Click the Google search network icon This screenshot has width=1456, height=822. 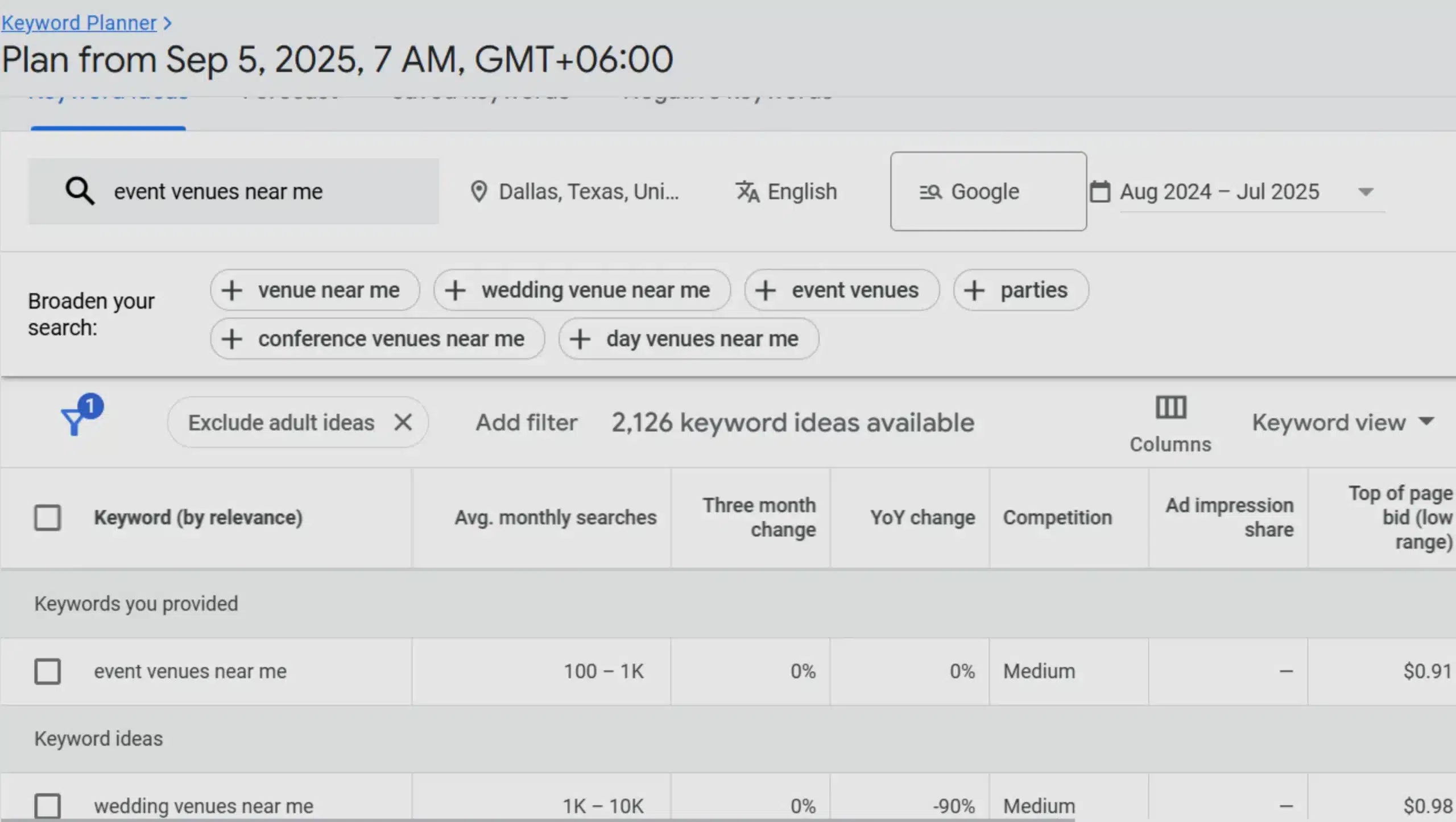[931, 191]
